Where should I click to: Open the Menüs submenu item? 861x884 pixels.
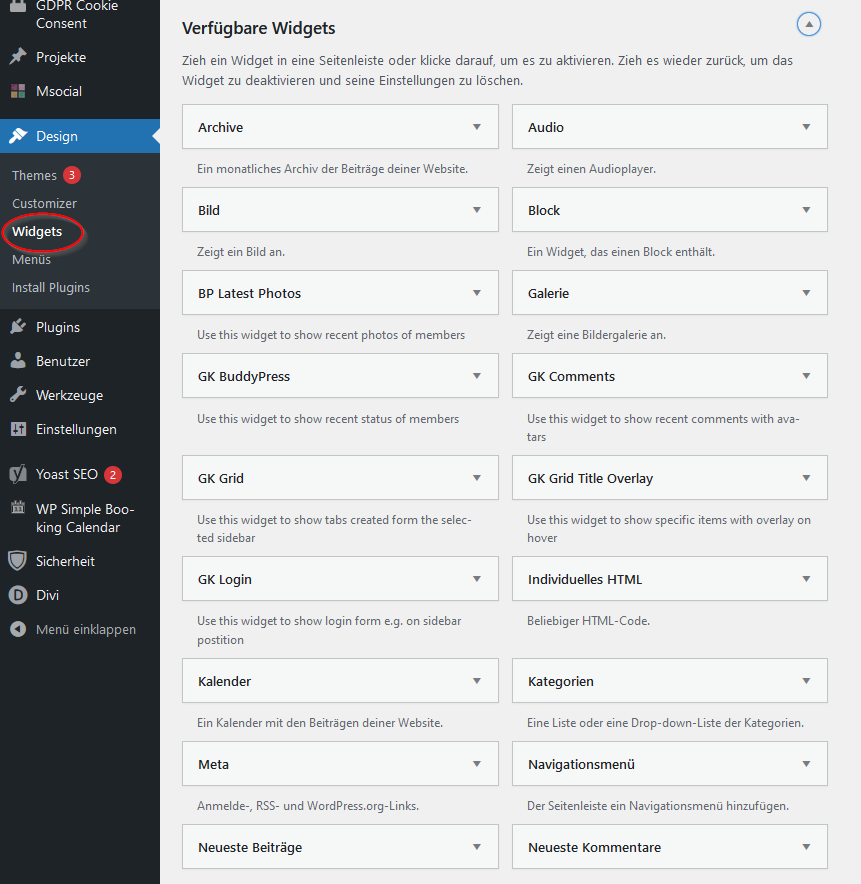[31, 259]
